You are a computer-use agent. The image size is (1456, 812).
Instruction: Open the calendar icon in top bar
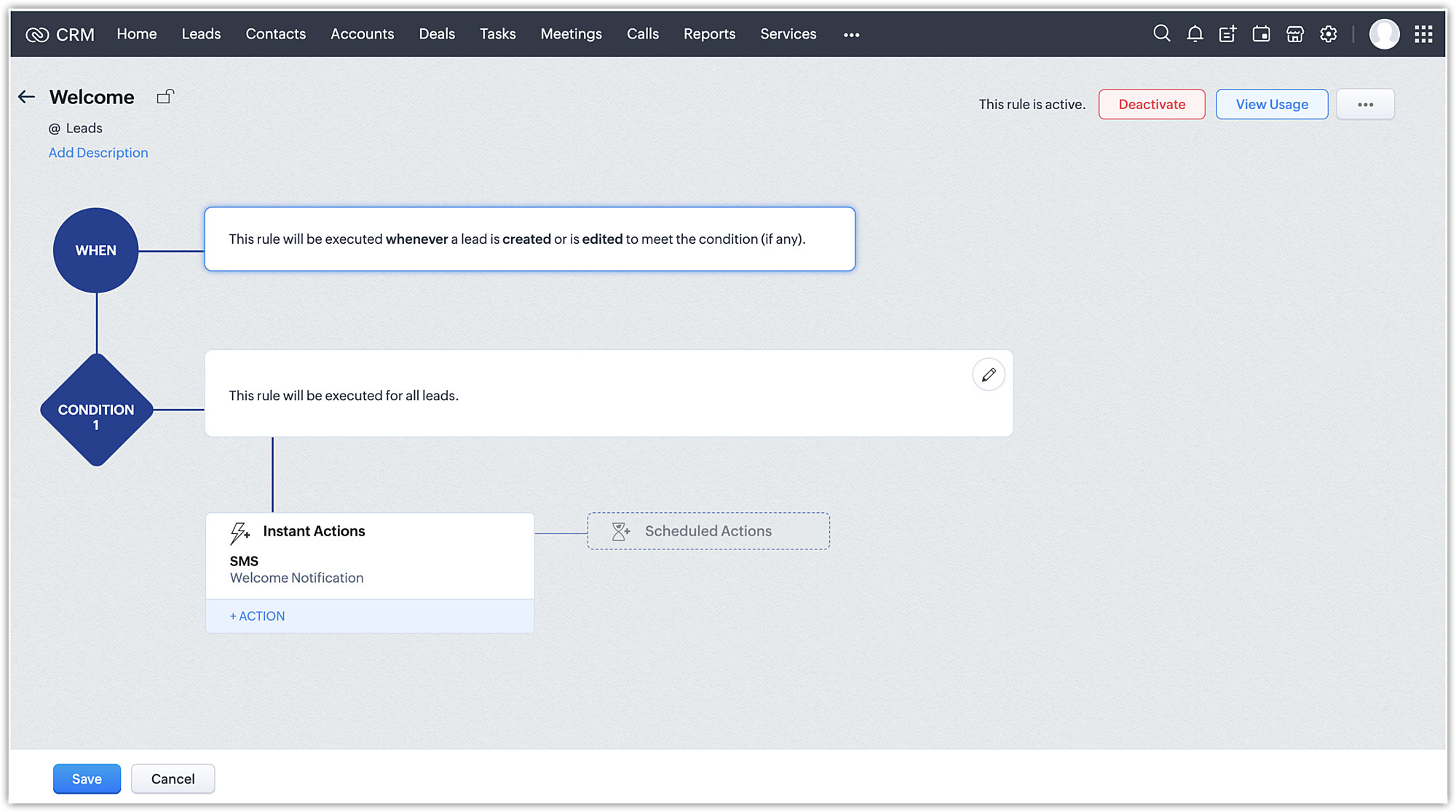click(x=1261, y=33)
